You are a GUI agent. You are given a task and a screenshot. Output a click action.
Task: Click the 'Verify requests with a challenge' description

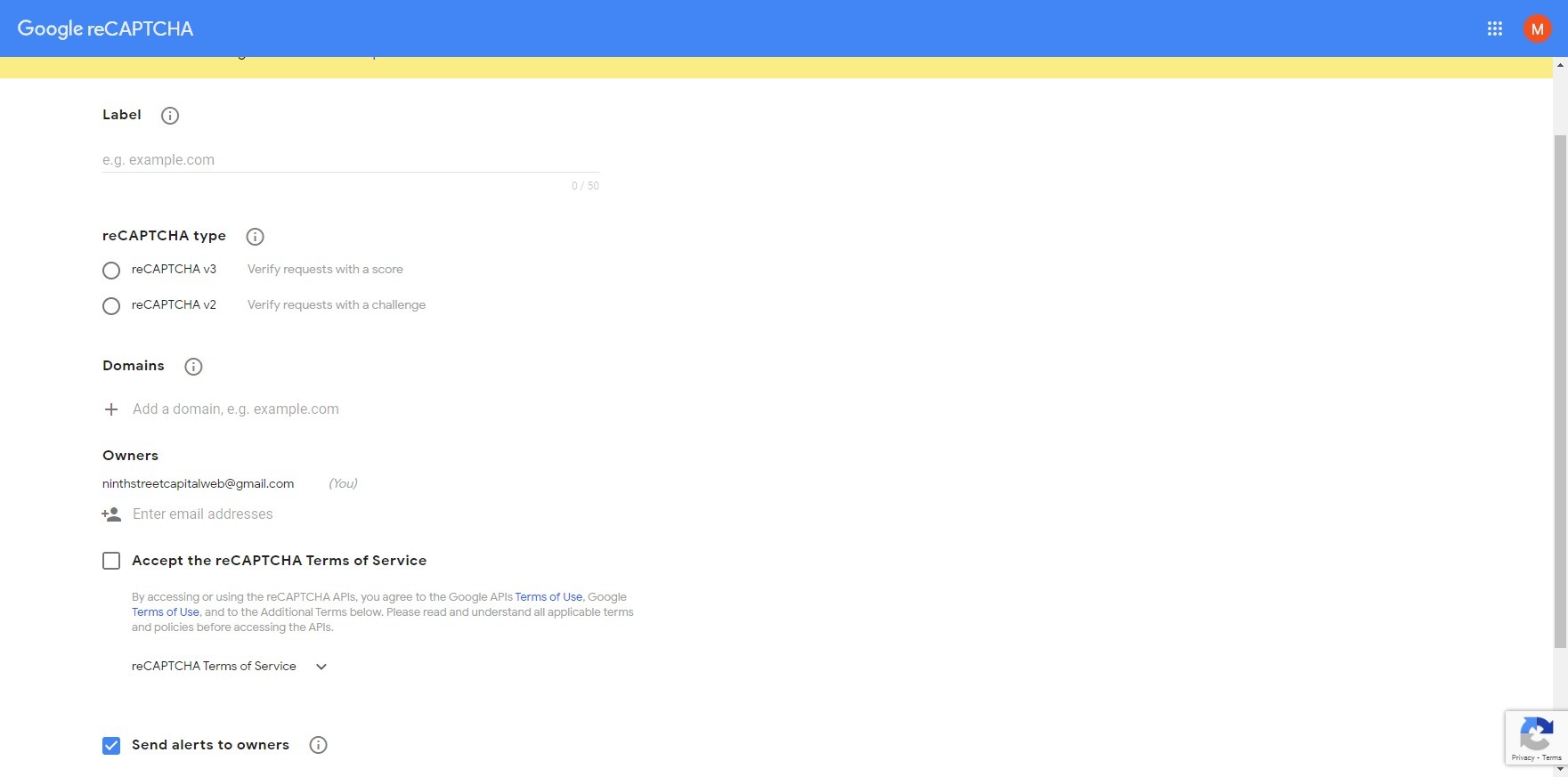[337, 304]
